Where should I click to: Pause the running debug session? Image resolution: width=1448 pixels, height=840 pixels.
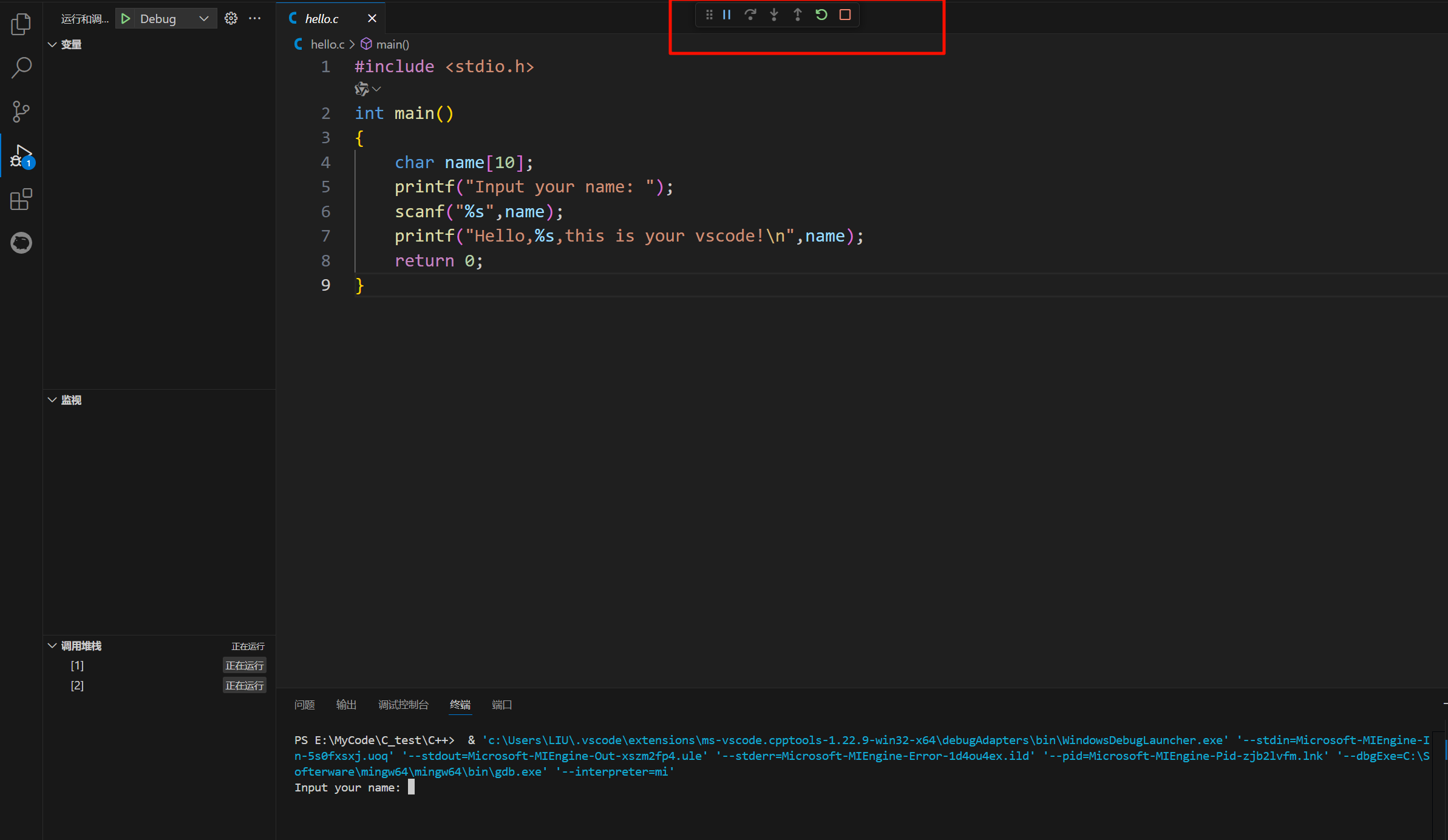point(727,15)
